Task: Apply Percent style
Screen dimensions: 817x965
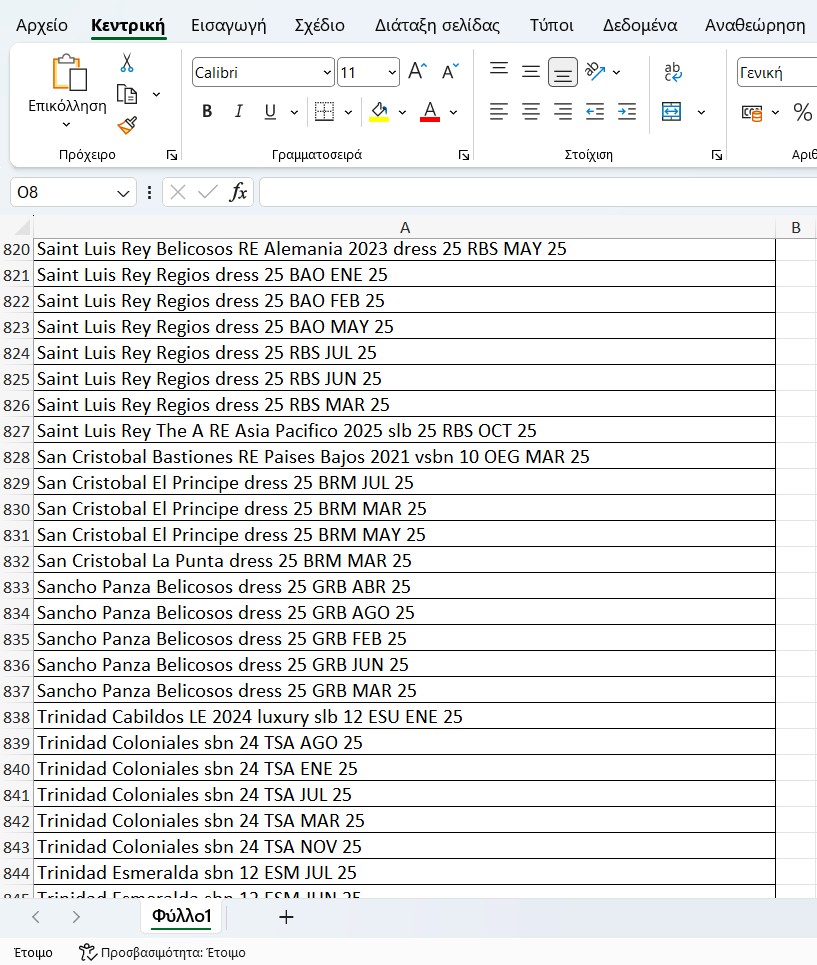Action: pos(802,112)
